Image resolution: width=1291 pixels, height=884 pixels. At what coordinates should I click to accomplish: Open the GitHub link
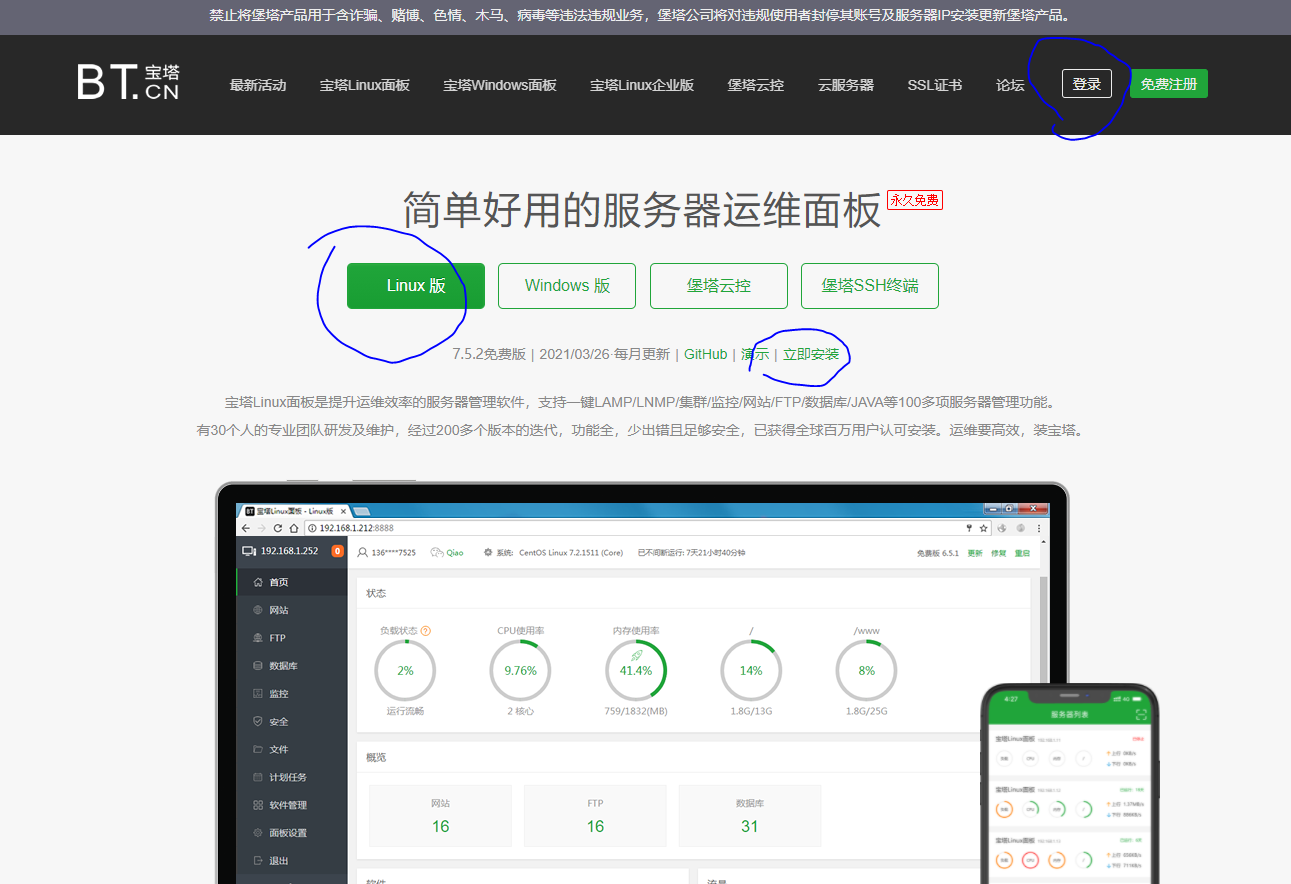(x=706, y=354)
